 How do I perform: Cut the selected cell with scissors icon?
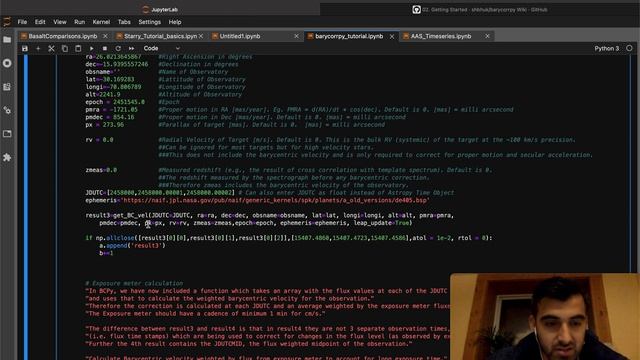pyautogui.click(x=51, y=48)
